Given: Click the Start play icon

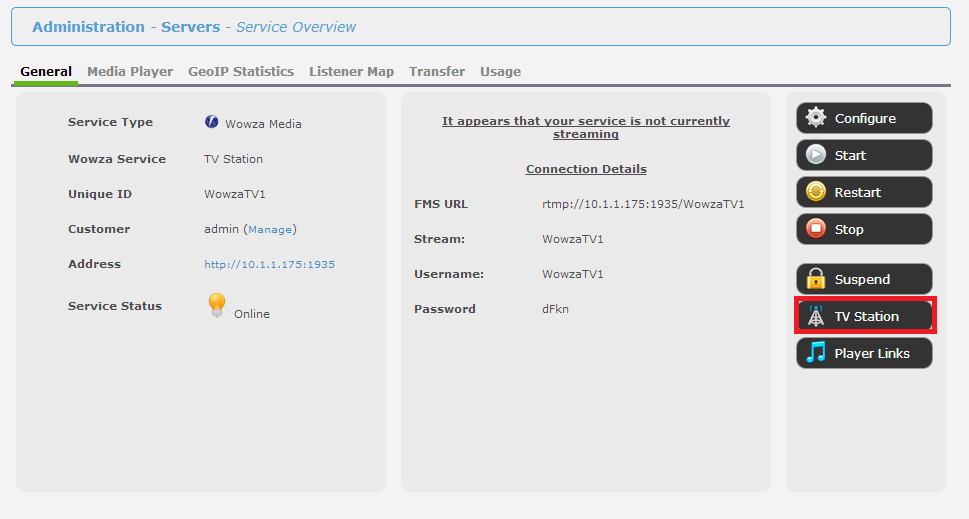Looking at the screenshot, I should point(816,154).
